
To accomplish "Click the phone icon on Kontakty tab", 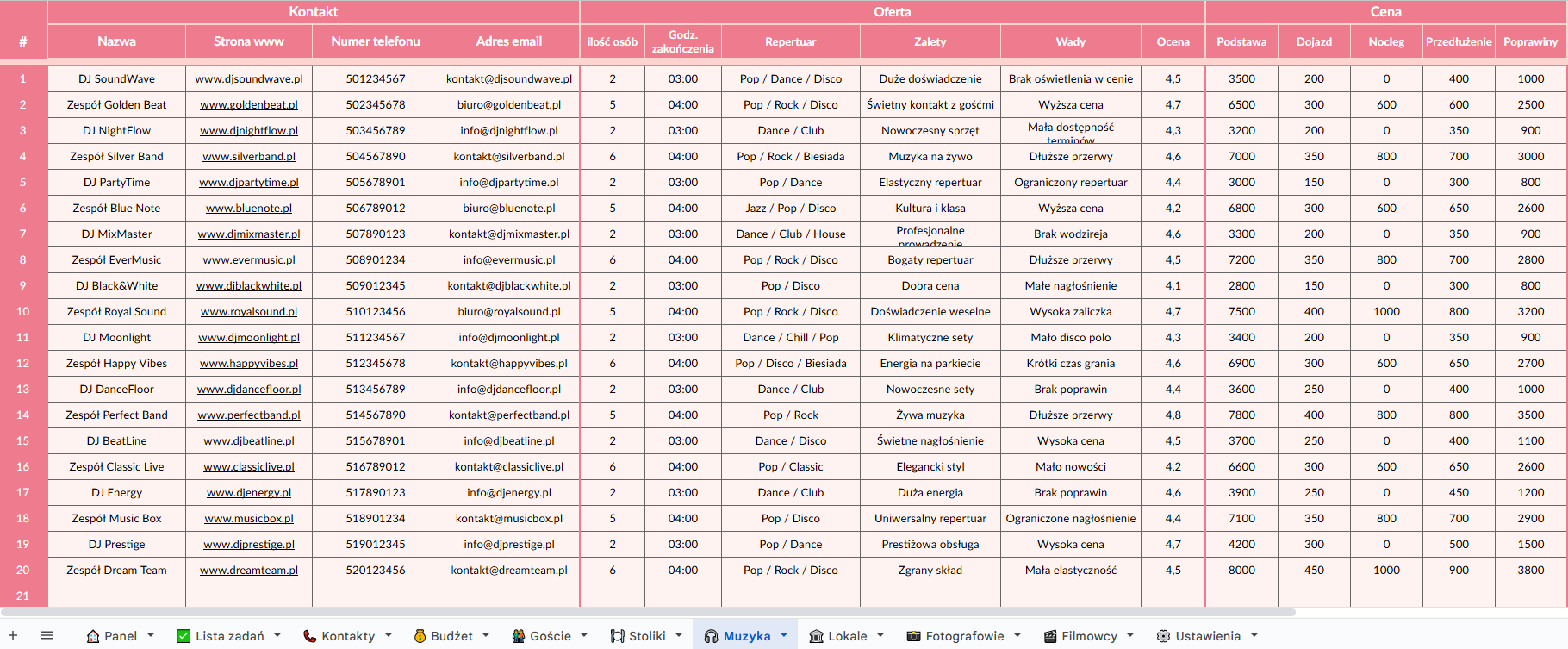I will [x=309, y=636].
